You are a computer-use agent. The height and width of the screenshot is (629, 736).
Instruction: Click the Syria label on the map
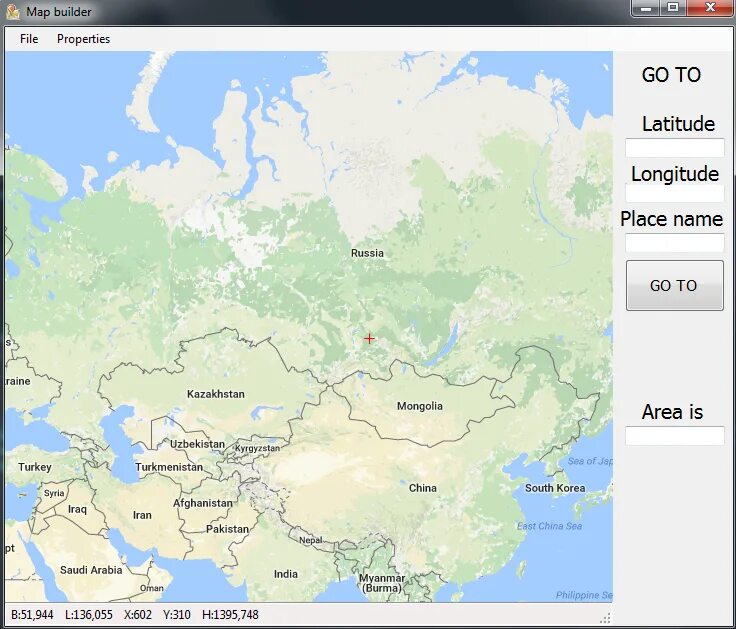54,493
